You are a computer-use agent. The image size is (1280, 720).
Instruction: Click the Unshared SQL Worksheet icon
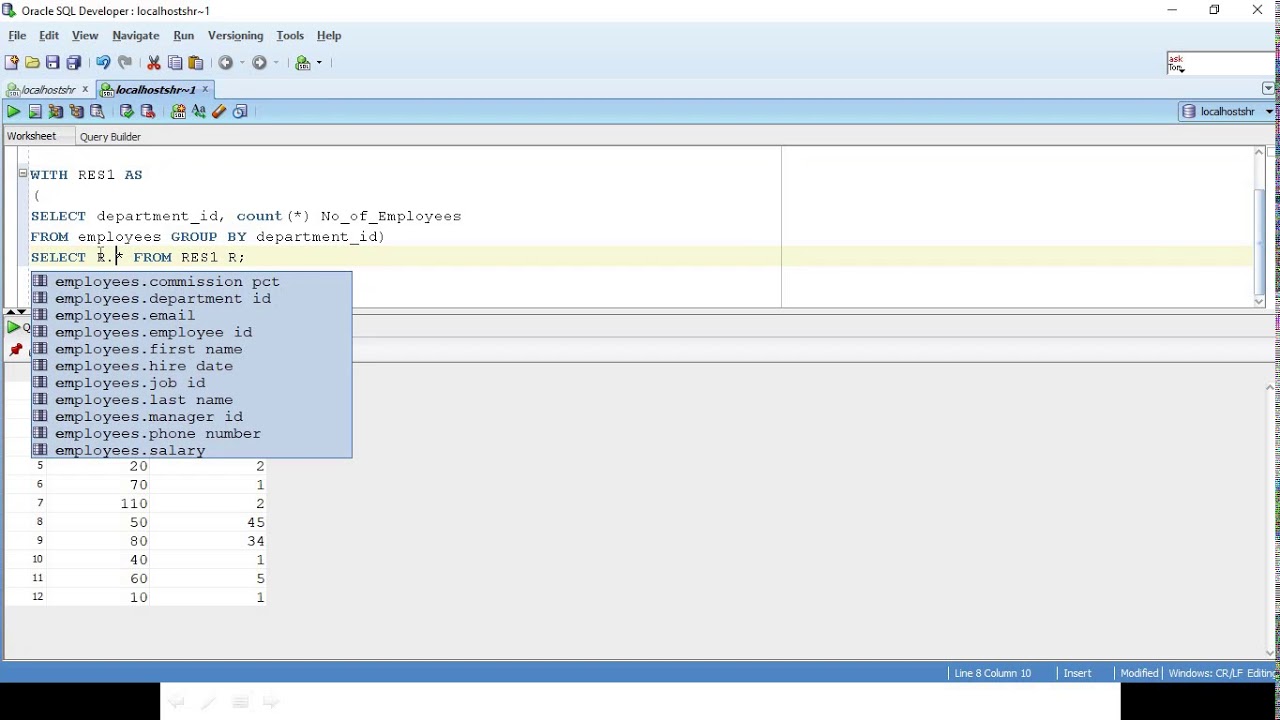coord(178,112)
